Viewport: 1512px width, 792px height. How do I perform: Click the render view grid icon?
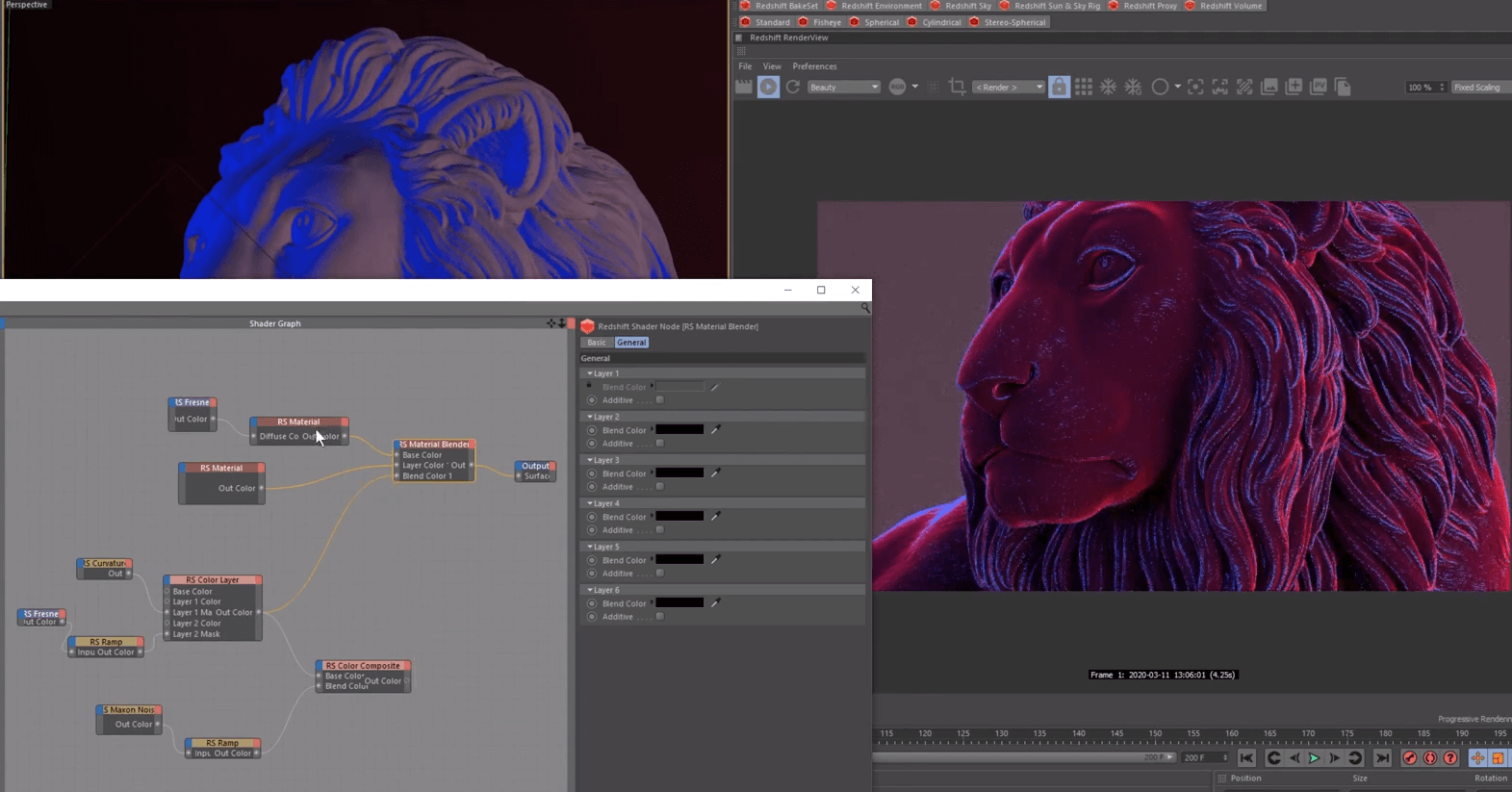coord(1084,88)
